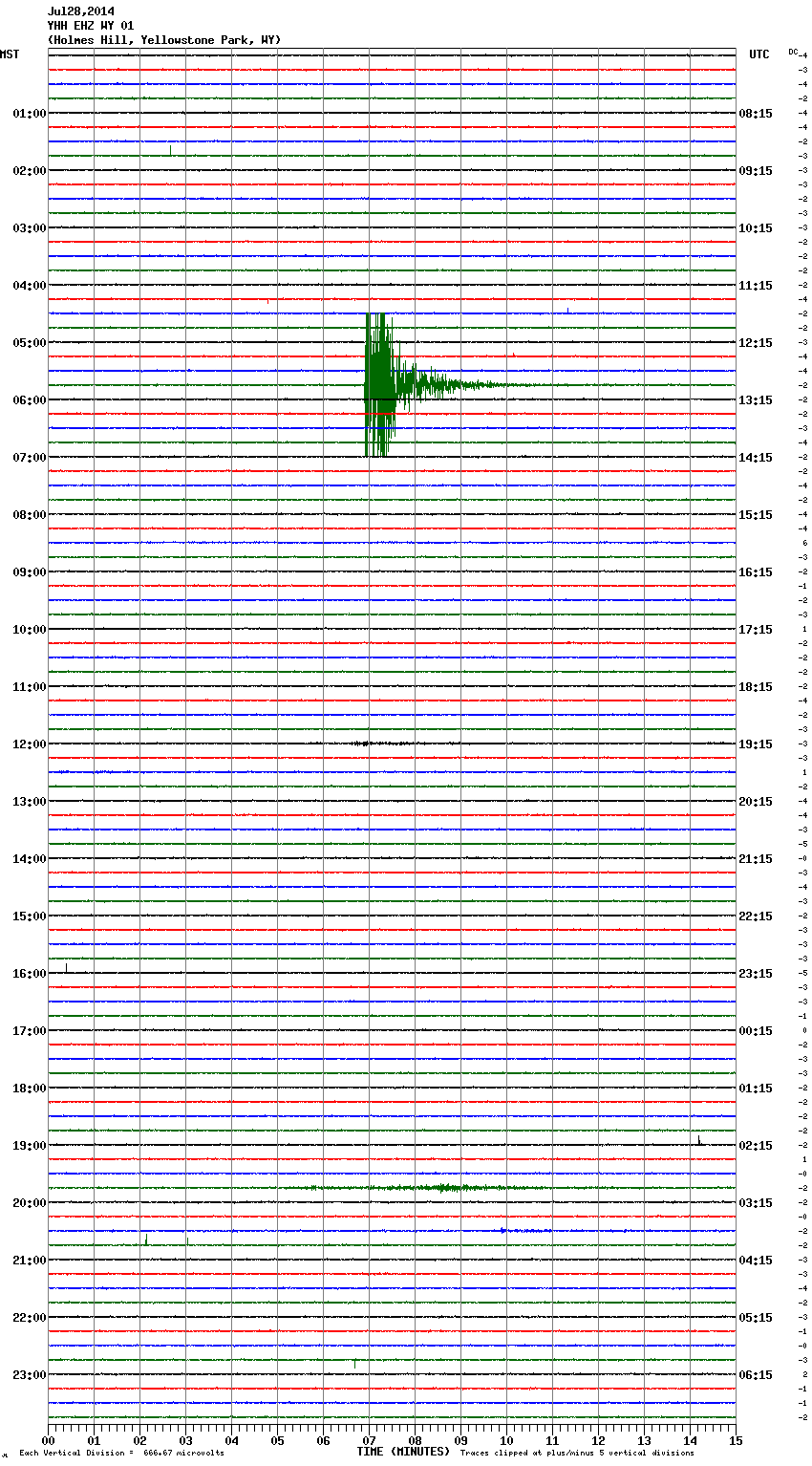Click the 14:15 UTC time label

756,458
